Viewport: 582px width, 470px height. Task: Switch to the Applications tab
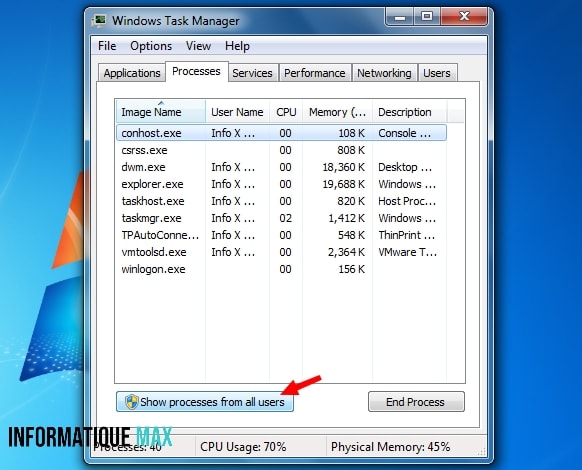[132, 73]
